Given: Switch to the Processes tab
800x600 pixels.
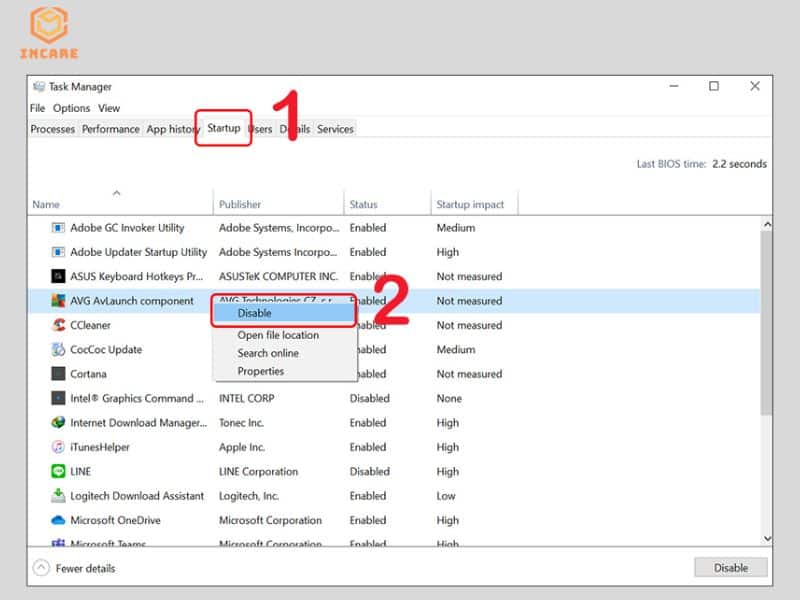Looking at the screenshot, I should [53, 129].
